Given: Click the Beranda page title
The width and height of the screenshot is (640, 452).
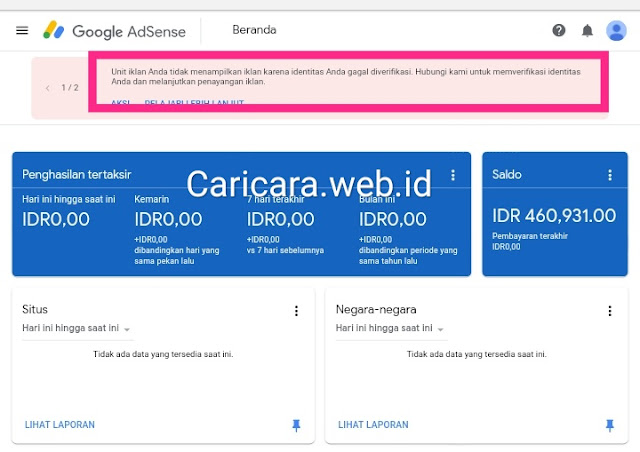Looking at the screenshot, I should (x=254, y=30).
